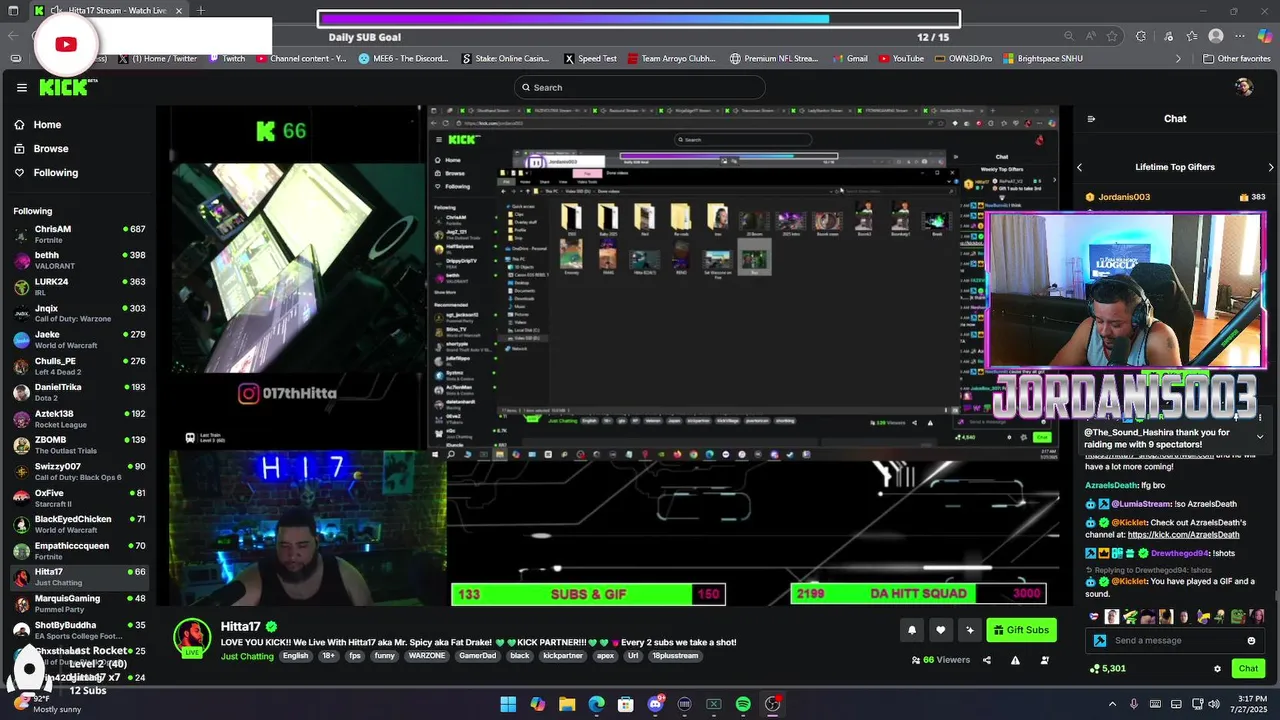Expand the bookmarks bar overflow chevron
This screenshot has height=720, width=1280.
tap(1178, 59)
